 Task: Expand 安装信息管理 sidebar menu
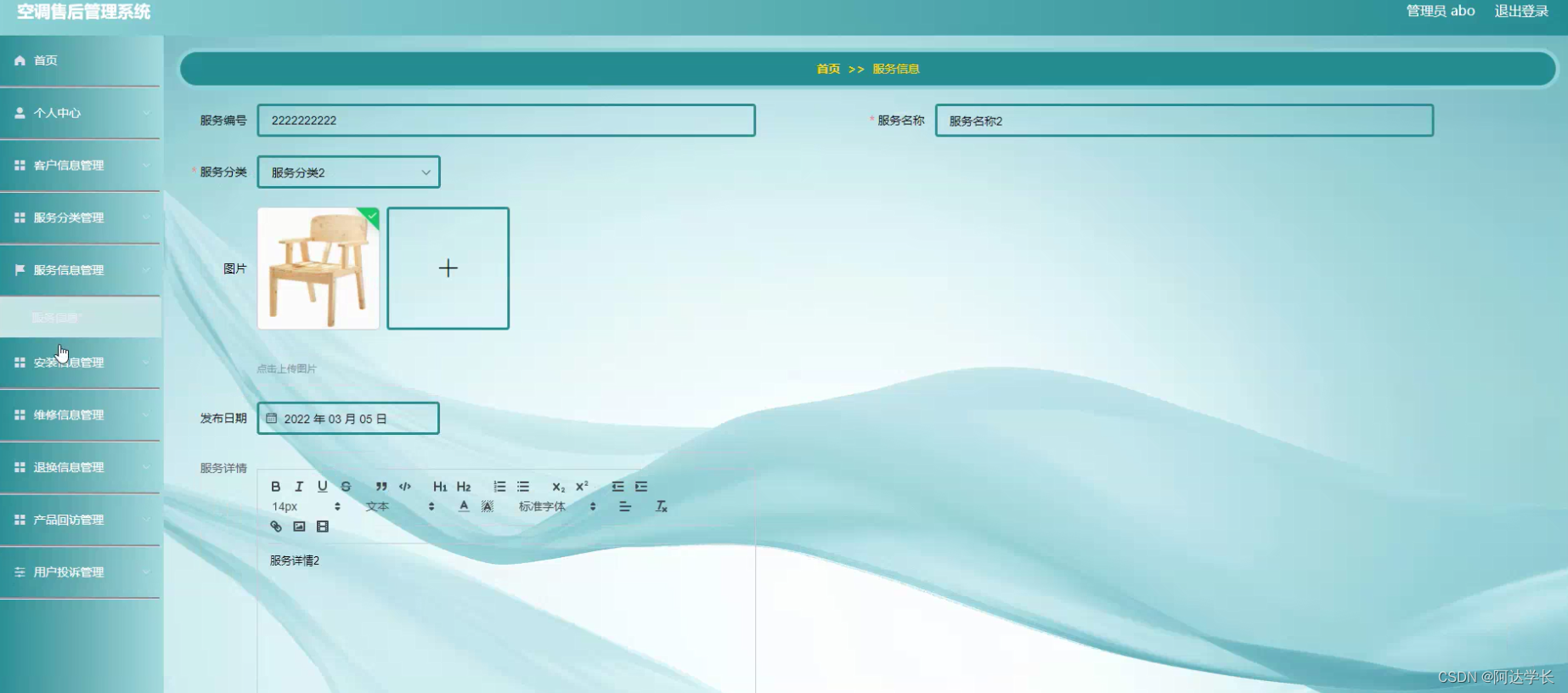[81, 363]
